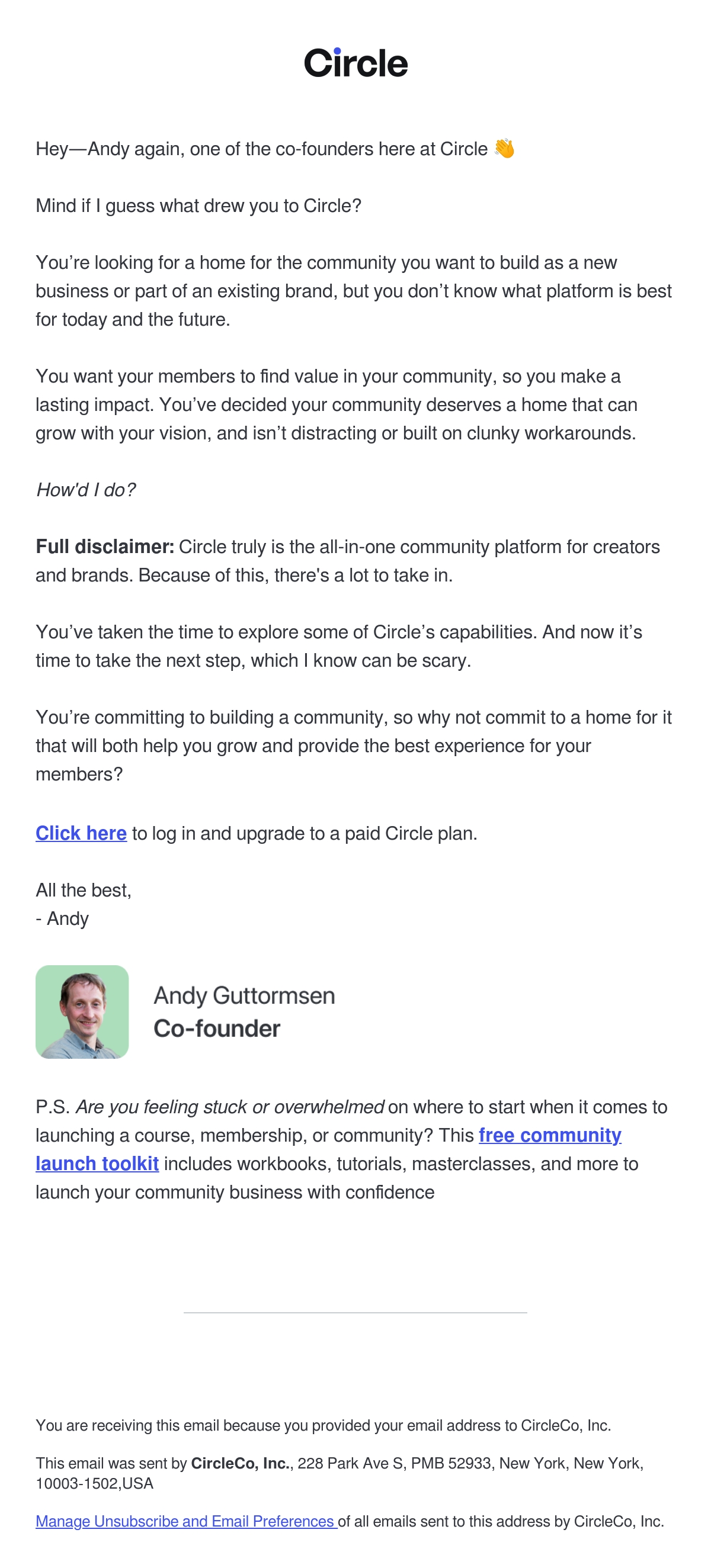Open the 'free community' link text
Viewport: 711px width, 1568px height.
[x=550, y=1135]
